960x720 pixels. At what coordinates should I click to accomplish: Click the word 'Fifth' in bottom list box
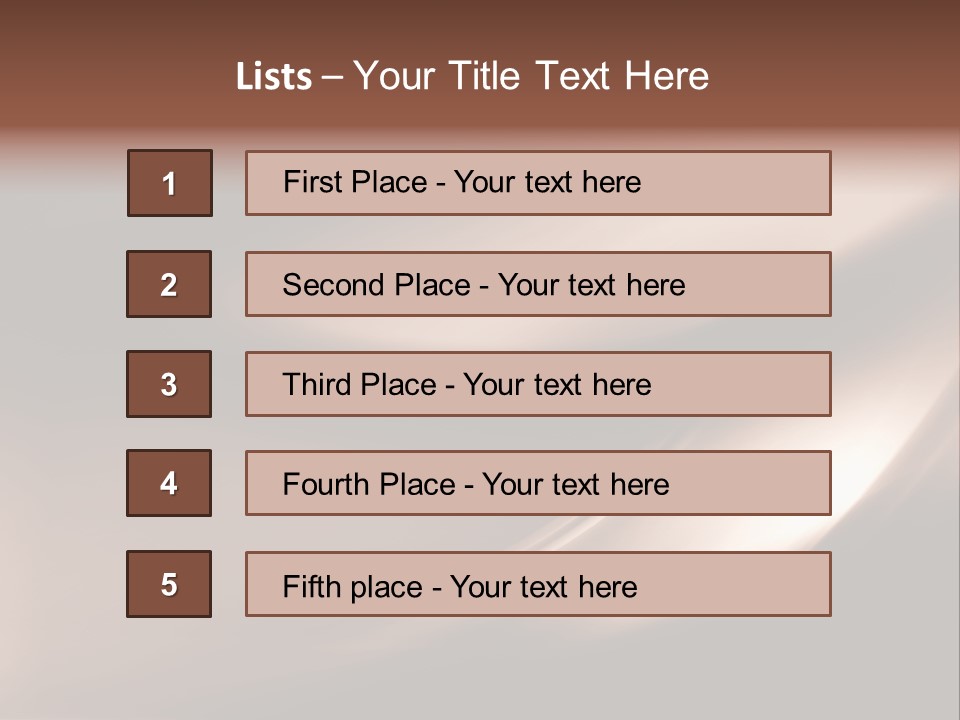coord(310,586)
